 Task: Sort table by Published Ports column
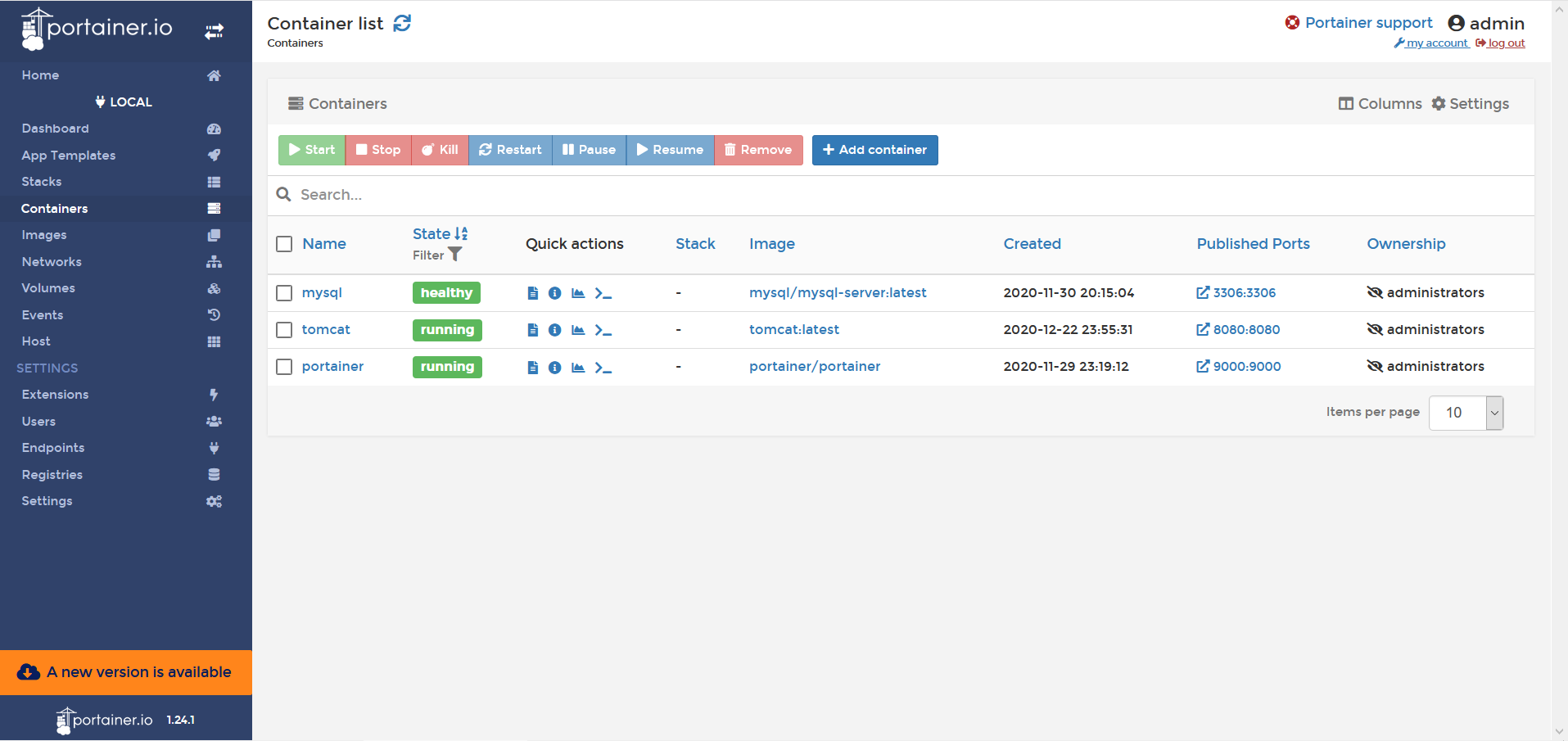click(x=1253, y=244)
